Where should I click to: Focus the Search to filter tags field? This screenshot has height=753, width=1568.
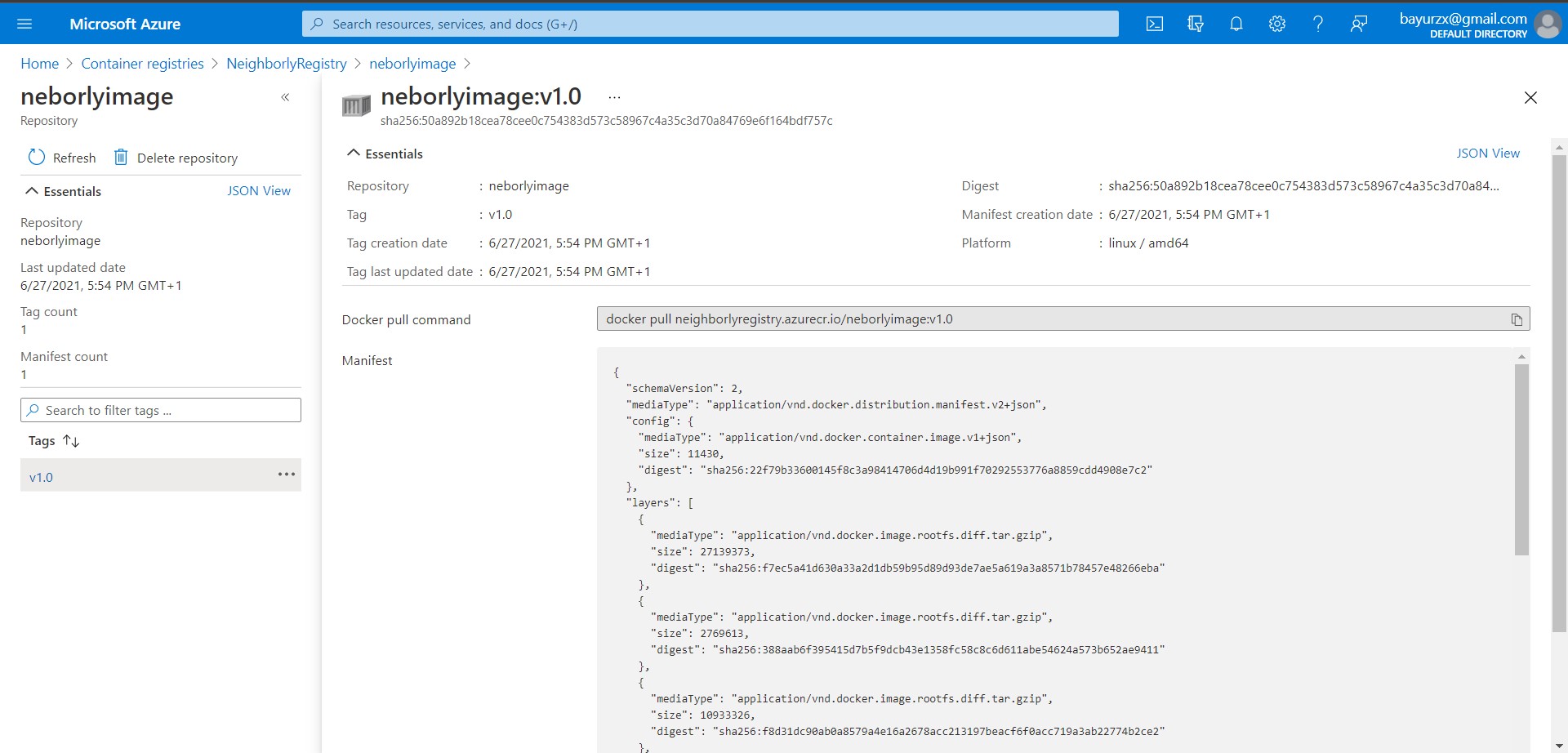coord(161,410)
